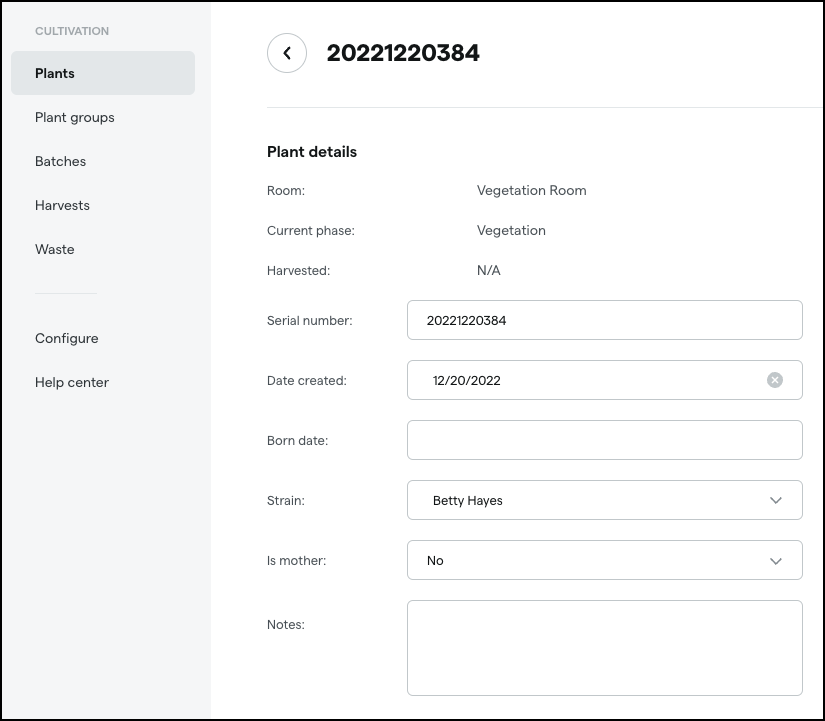
Task: Click the empty Born date field
Action: coord(605,440)
